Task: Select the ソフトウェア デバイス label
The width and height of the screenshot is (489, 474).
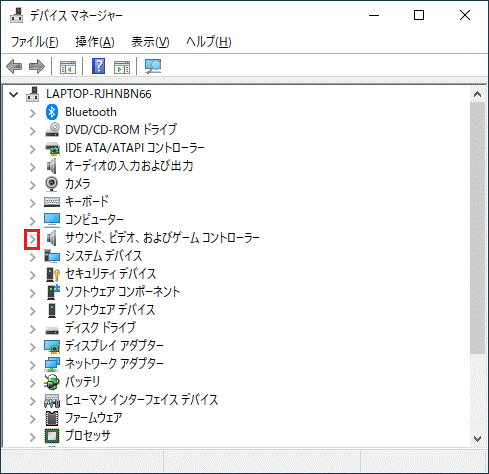Action: 110,310
